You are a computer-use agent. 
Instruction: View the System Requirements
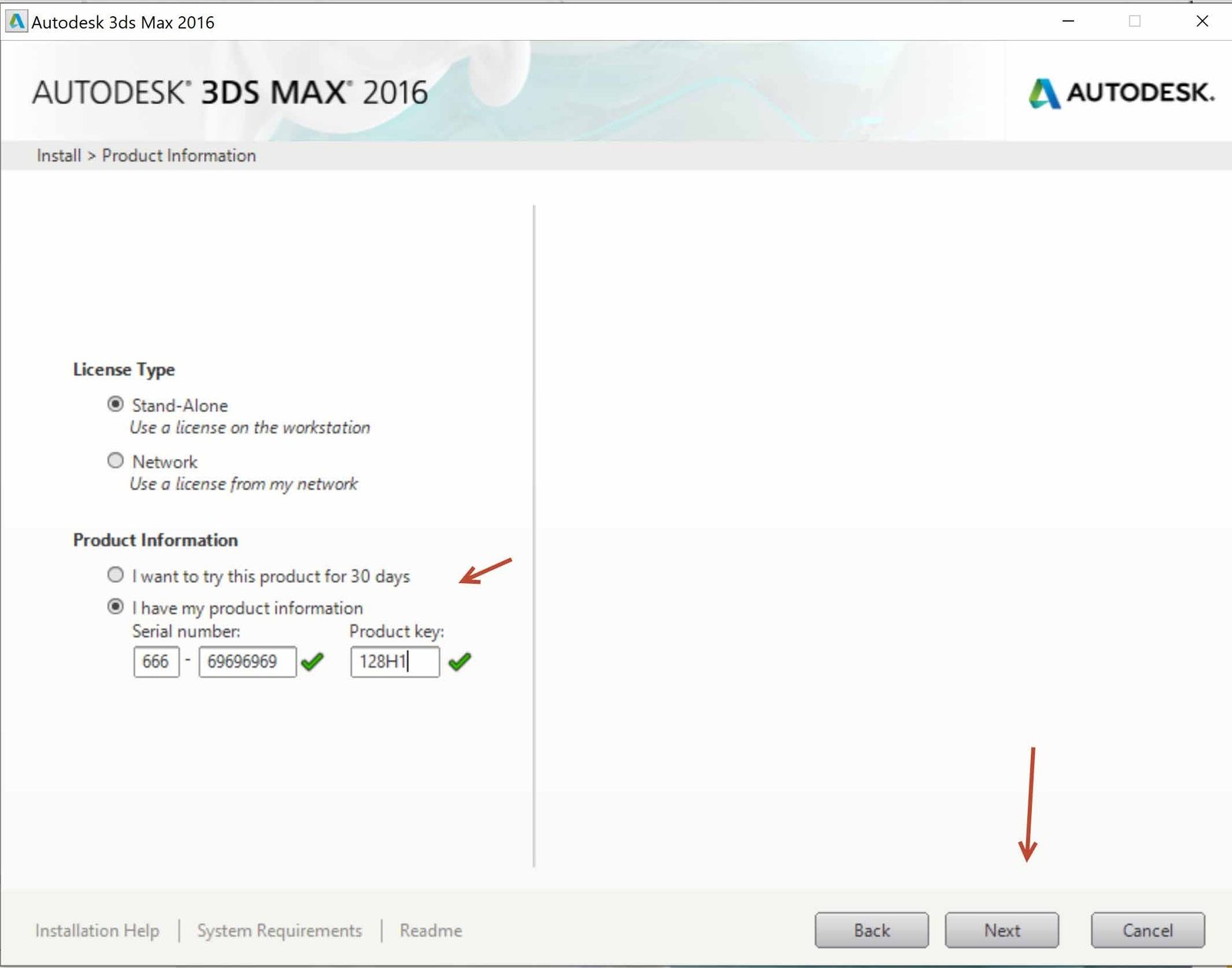pyautogui.click(x=280, y=929)
